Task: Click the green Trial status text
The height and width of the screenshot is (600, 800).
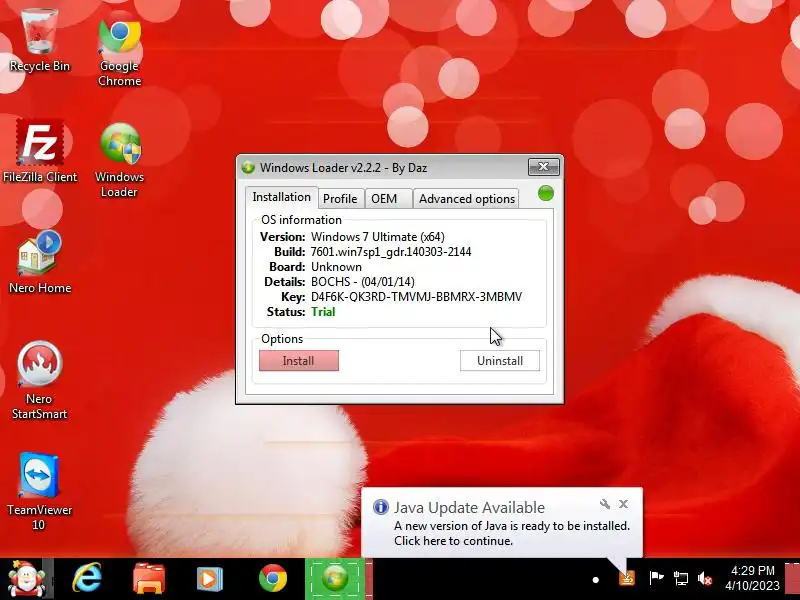Action: point(323,312)
